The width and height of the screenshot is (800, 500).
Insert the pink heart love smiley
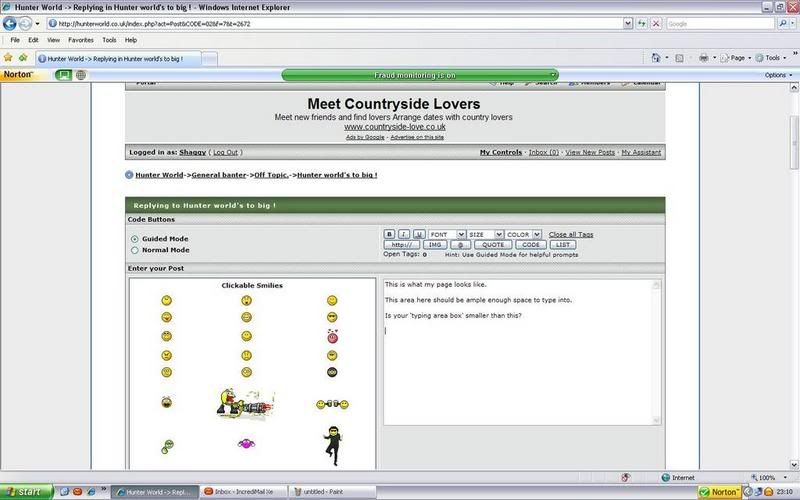pos(332,337)
